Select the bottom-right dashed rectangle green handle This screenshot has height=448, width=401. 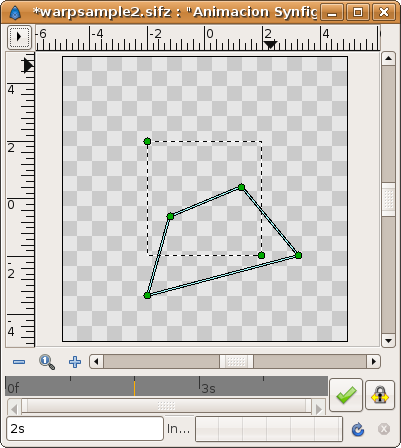click(x=261, y=255)
